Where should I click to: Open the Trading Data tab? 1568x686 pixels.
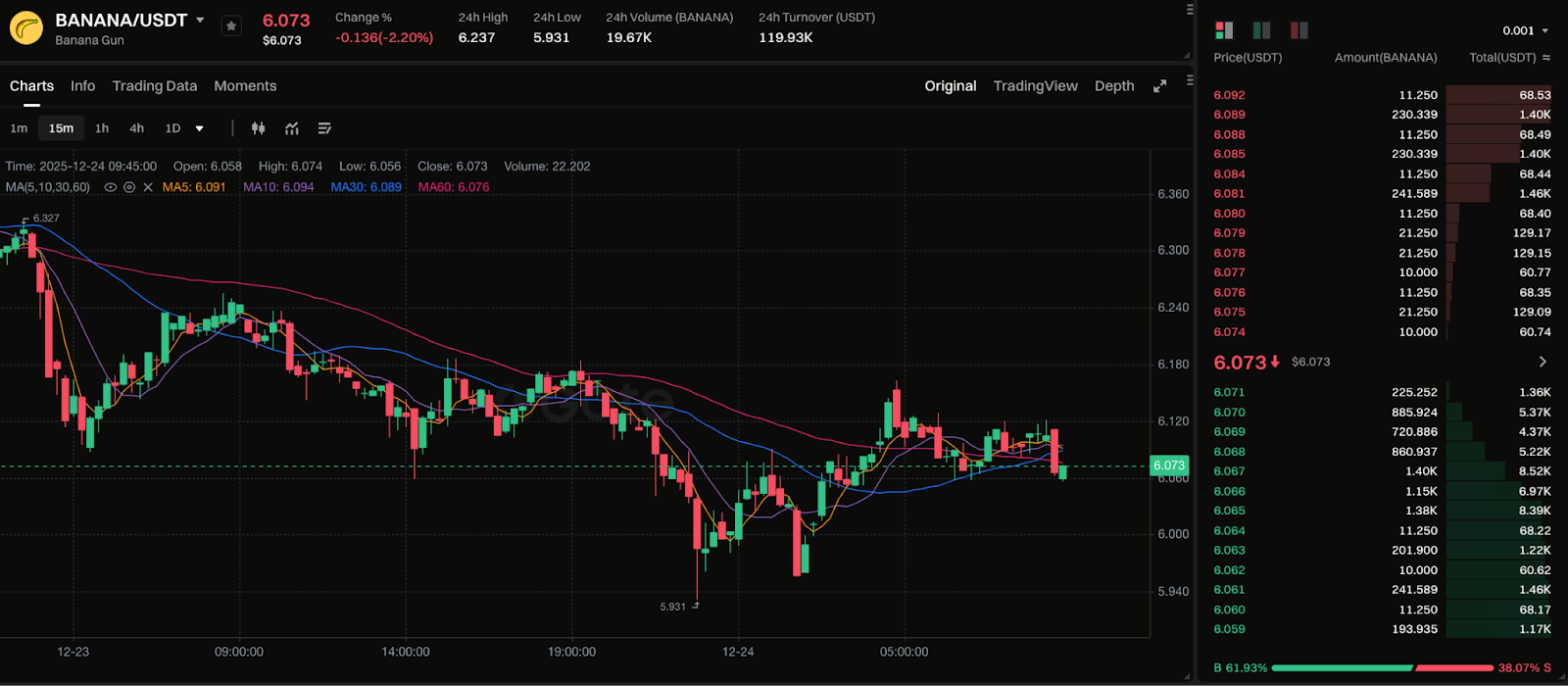[155, 86]
